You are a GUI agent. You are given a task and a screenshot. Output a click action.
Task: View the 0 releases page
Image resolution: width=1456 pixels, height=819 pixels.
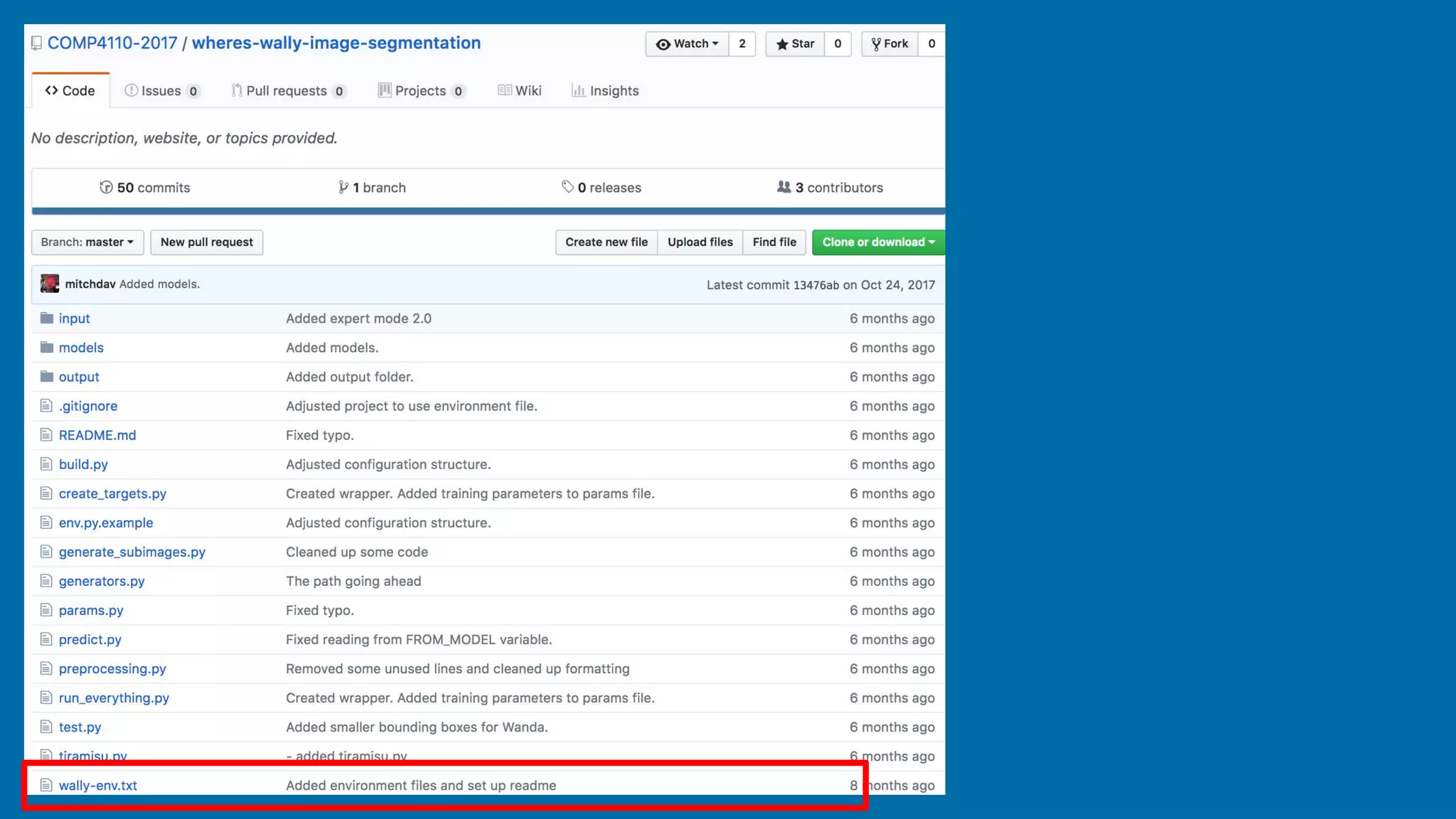coord(601,188)
